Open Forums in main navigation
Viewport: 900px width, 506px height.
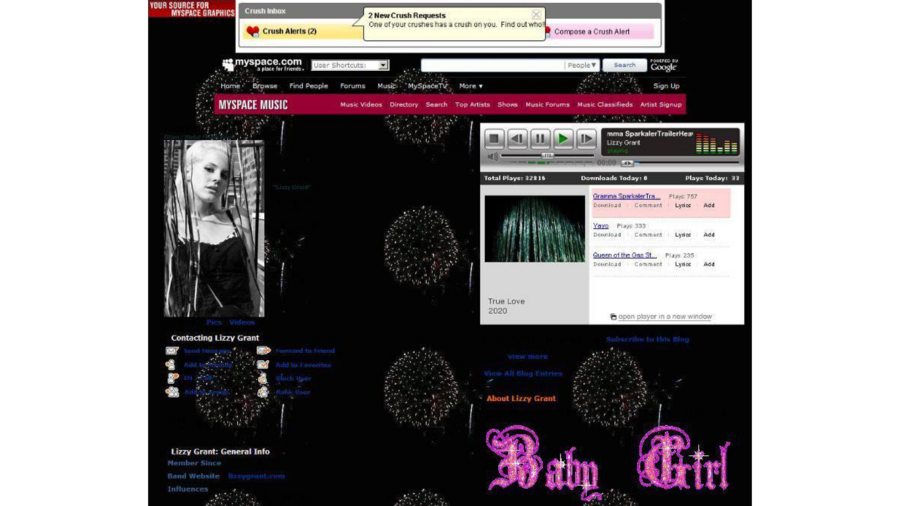click(x=352, y=86)
